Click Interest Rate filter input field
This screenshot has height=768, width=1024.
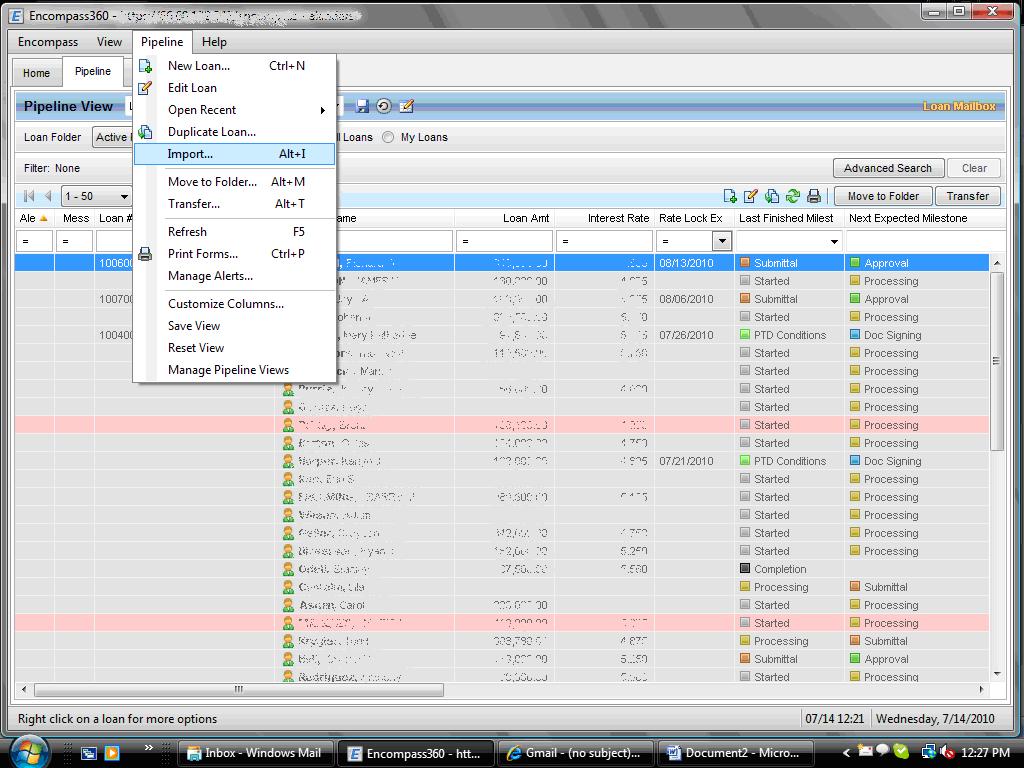click(604, 241)
